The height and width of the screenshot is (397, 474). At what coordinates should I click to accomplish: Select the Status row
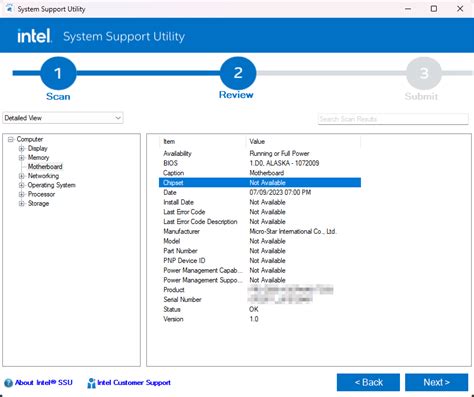[260, 309]
